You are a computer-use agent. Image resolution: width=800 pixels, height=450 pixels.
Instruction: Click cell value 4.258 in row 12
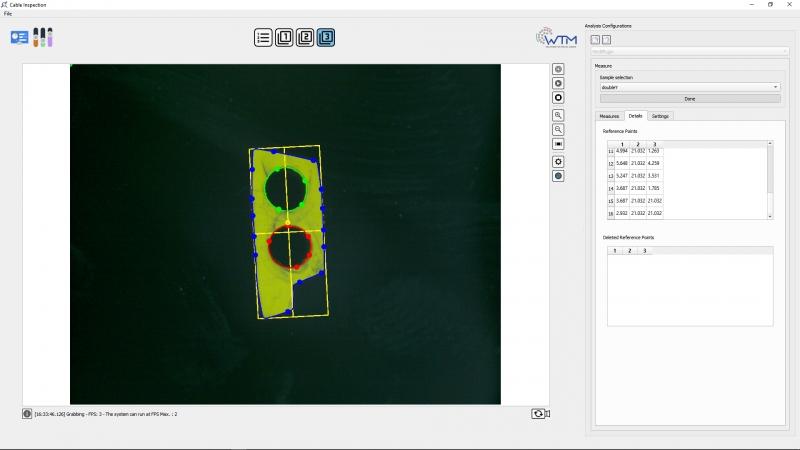point(654,163)
